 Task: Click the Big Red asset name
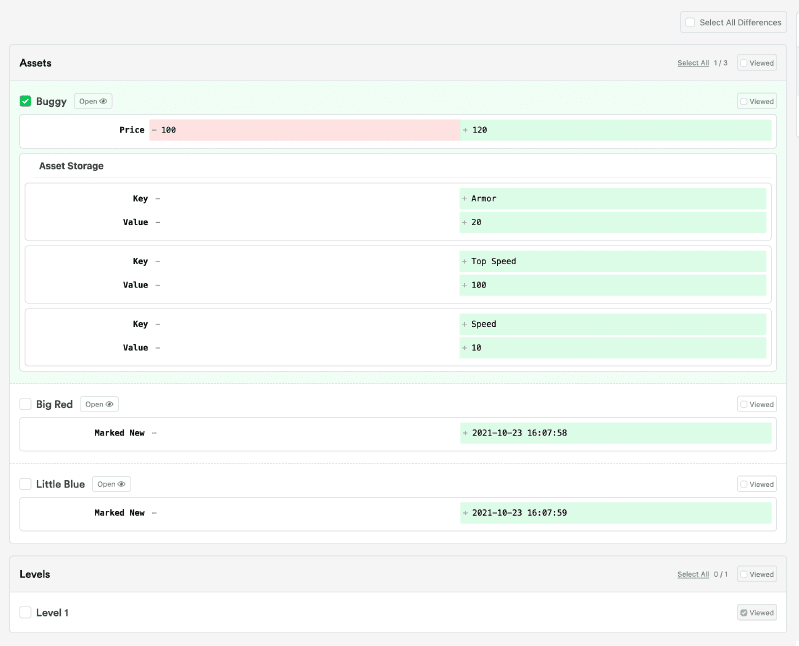pyautogui.click(x=55, y=404)
